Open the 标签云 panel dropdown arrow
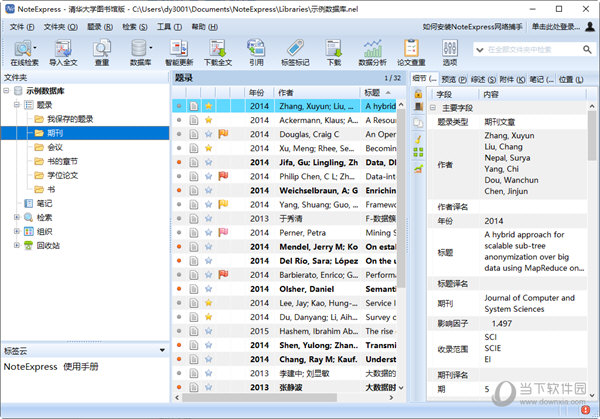 (x=162, y=350)
